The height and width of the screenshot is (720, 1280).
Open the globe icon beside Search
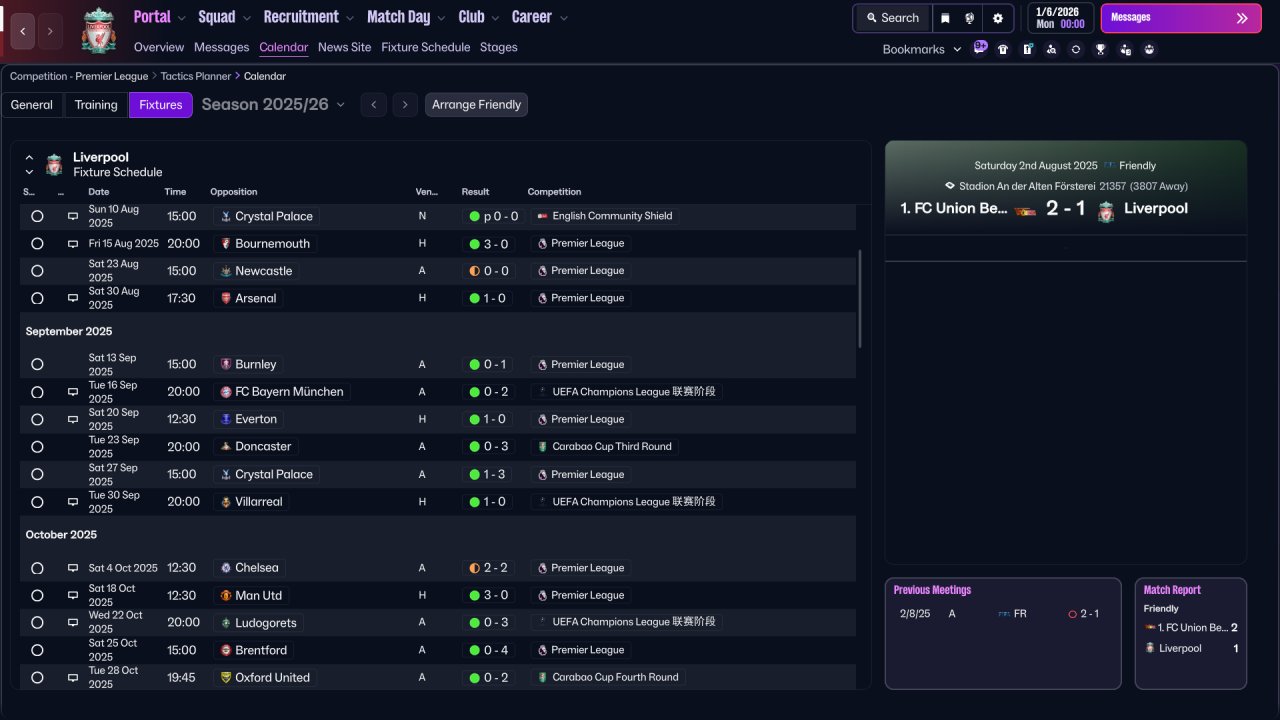coord(970,18)
